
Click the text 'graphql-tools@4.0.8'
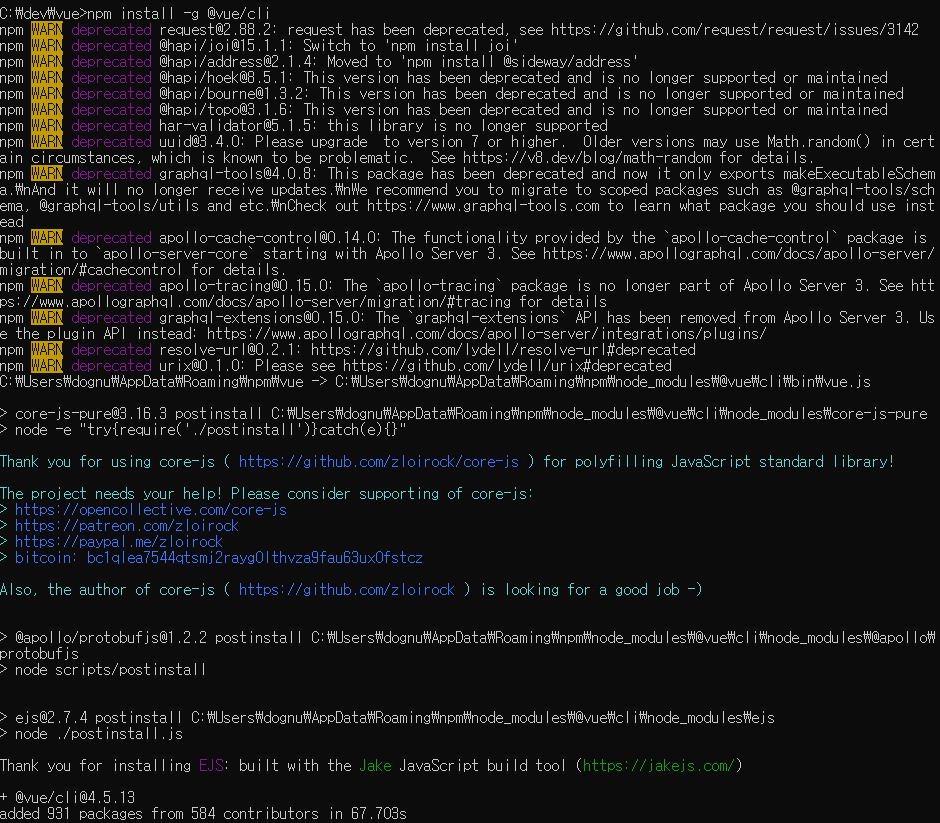[x=239, y=173]
